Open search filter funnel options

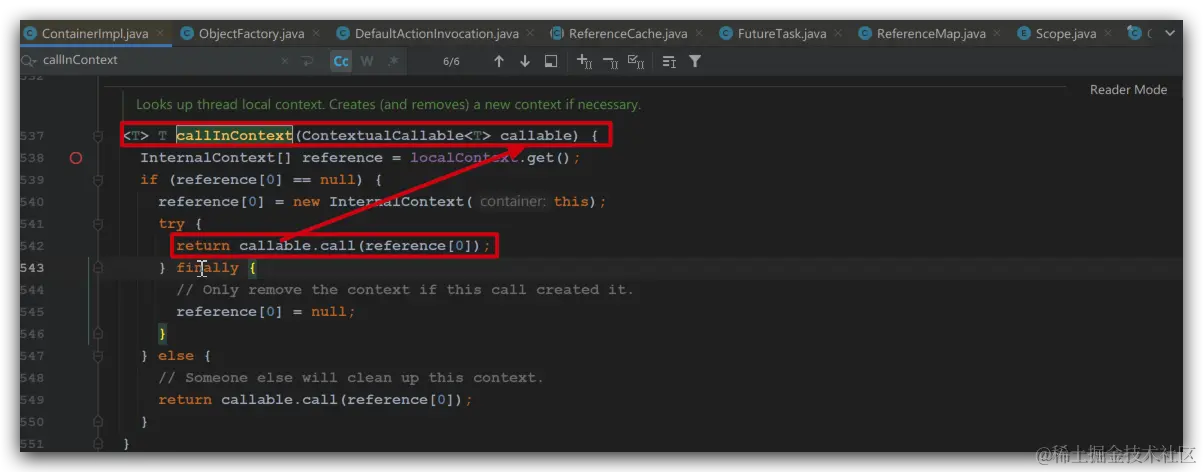pos(695,61)
